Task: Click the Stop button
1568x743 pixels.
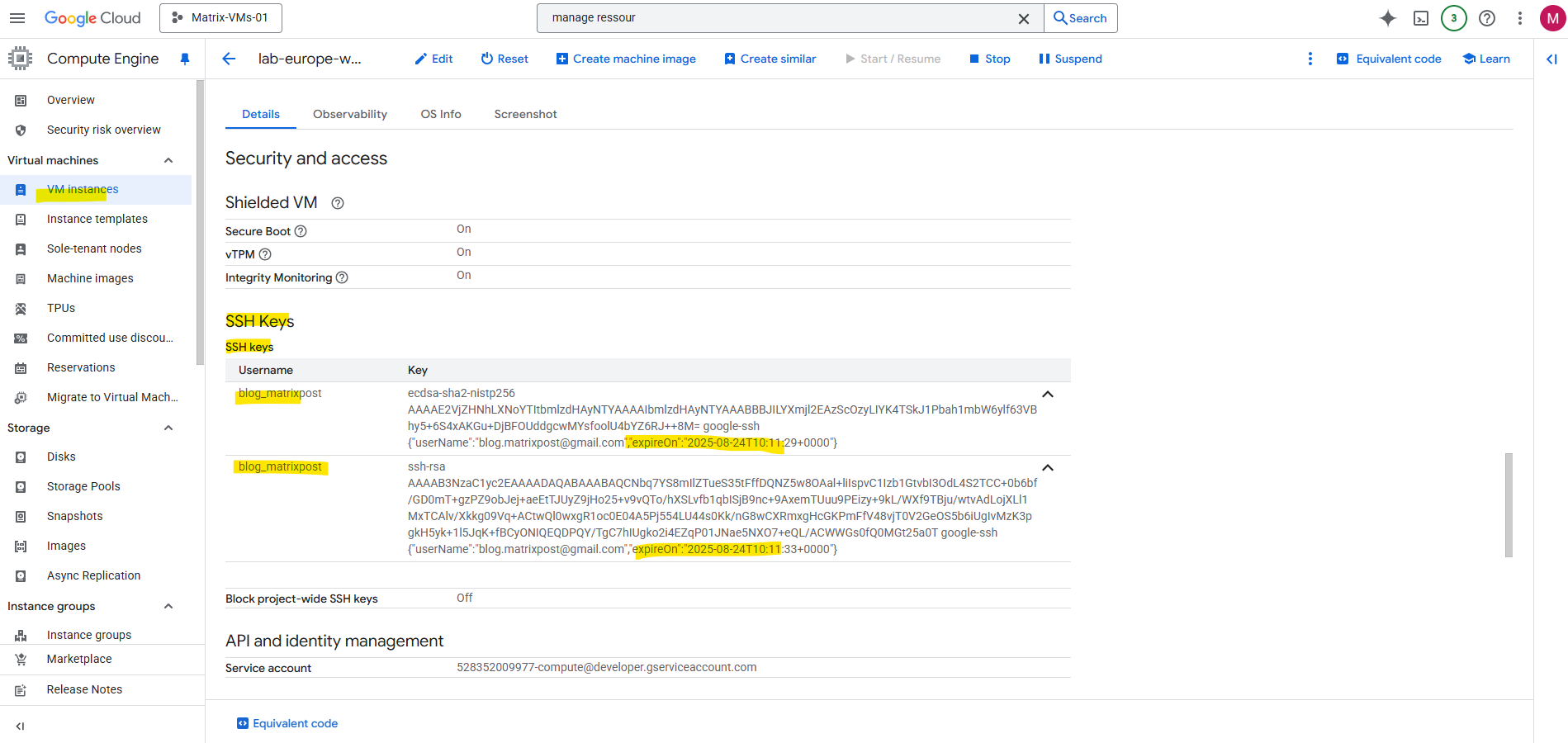Action: 989,59
